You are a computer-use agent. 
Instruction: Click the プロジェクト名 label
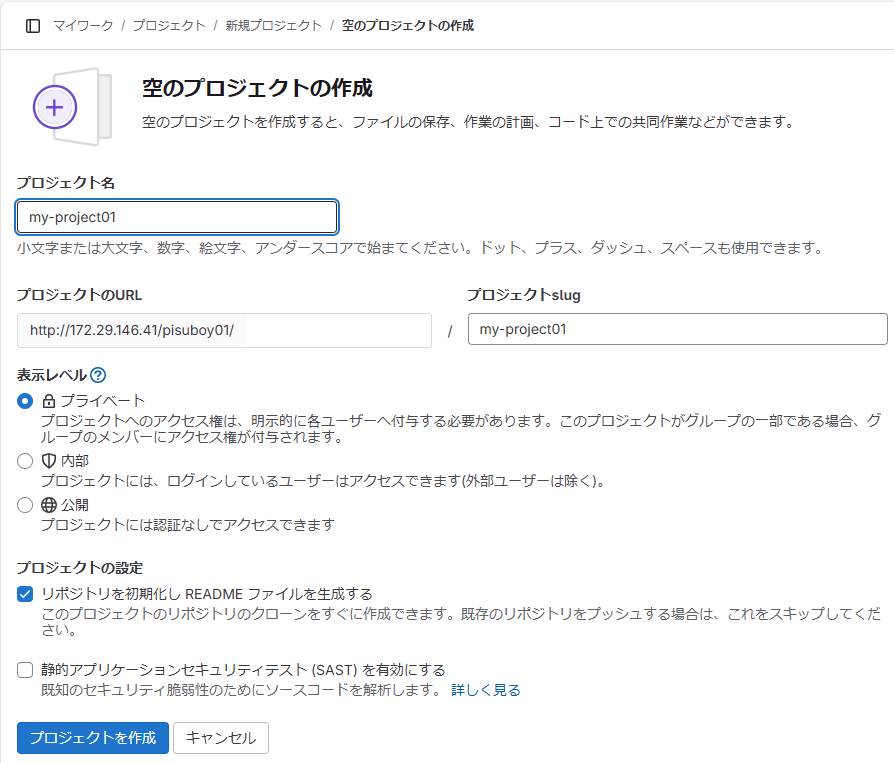coord(66,183)
